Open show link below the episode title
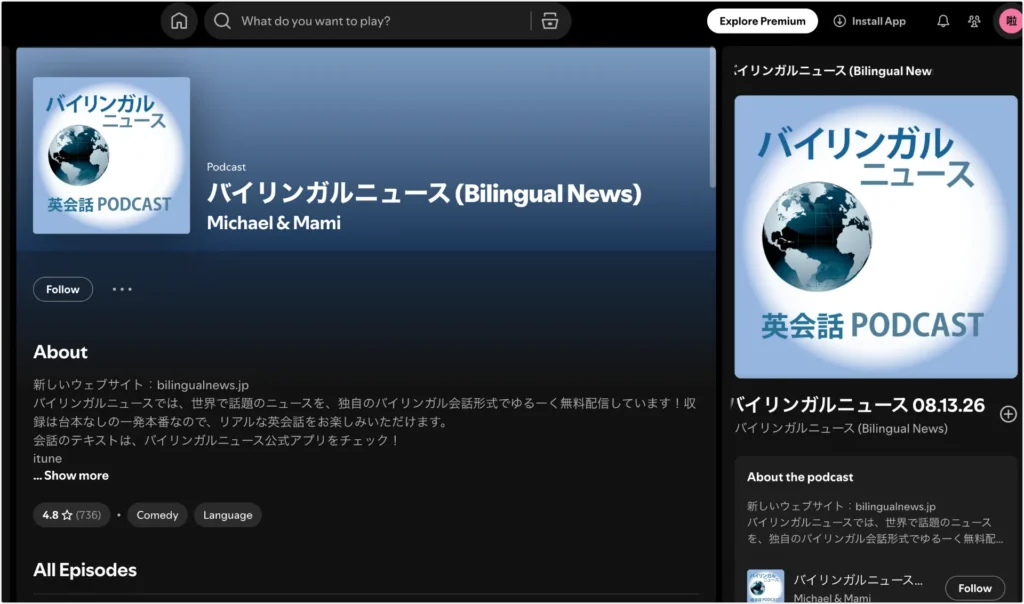Viewport: 1024px width, 604px height. click(841, 428)
